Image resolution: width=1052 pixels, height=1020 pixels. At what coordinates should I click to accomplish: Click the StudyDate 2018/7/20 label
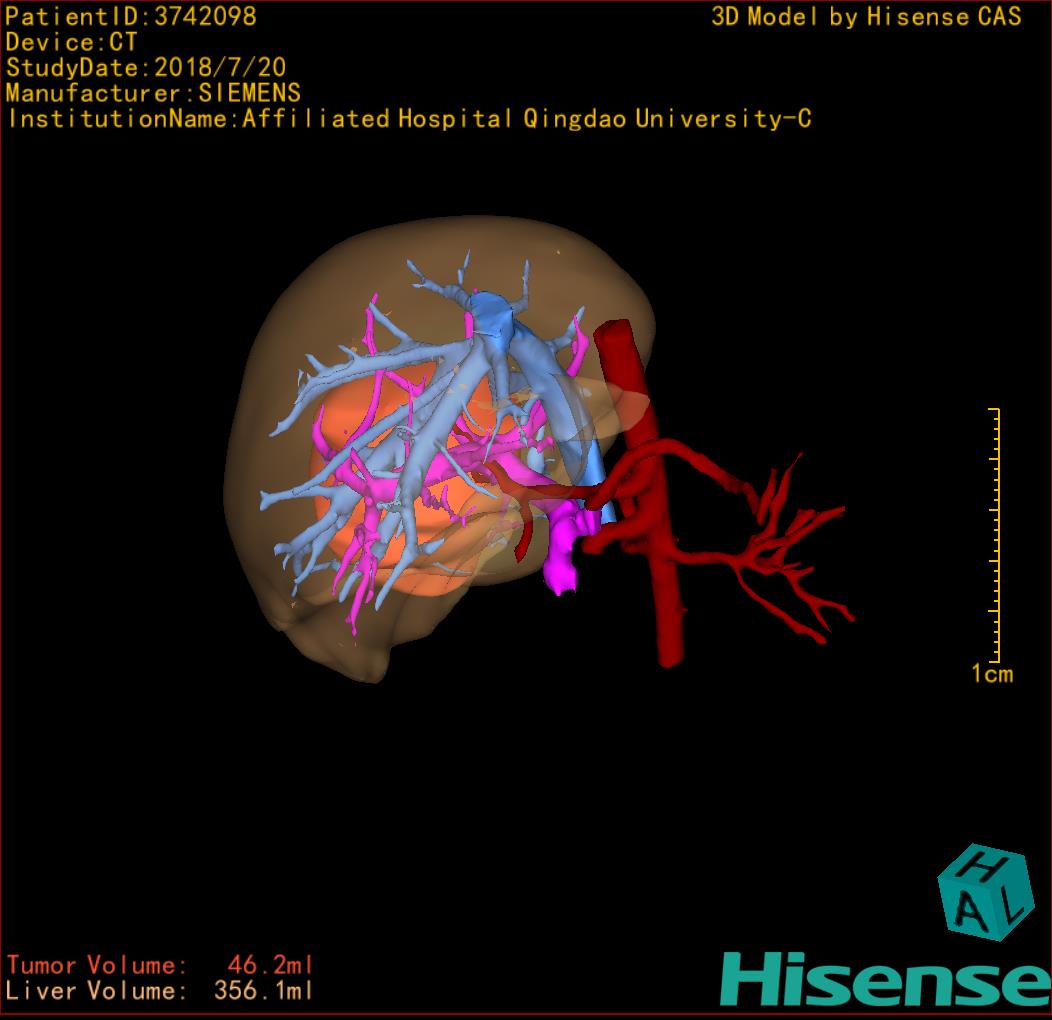point(145,68)
